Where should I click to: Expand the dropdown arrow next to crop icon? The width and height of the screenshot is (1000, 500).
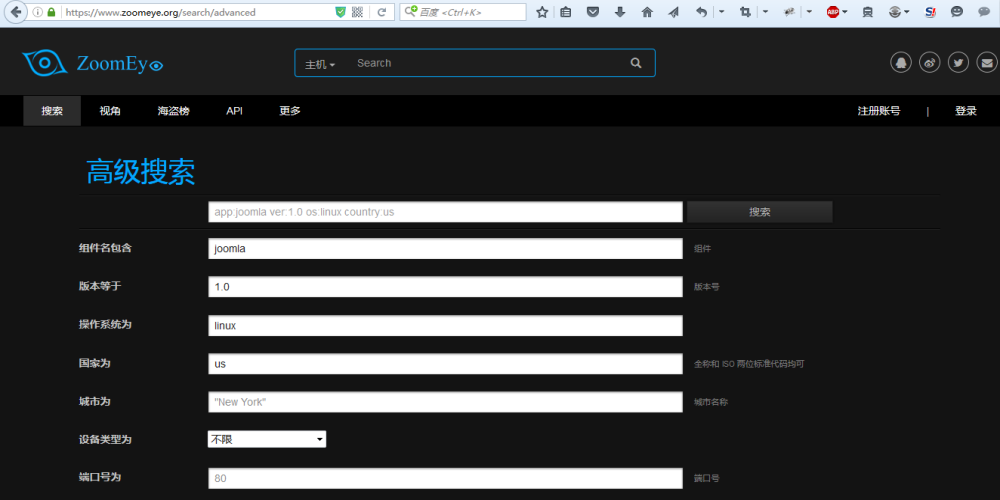coord(765,12)
